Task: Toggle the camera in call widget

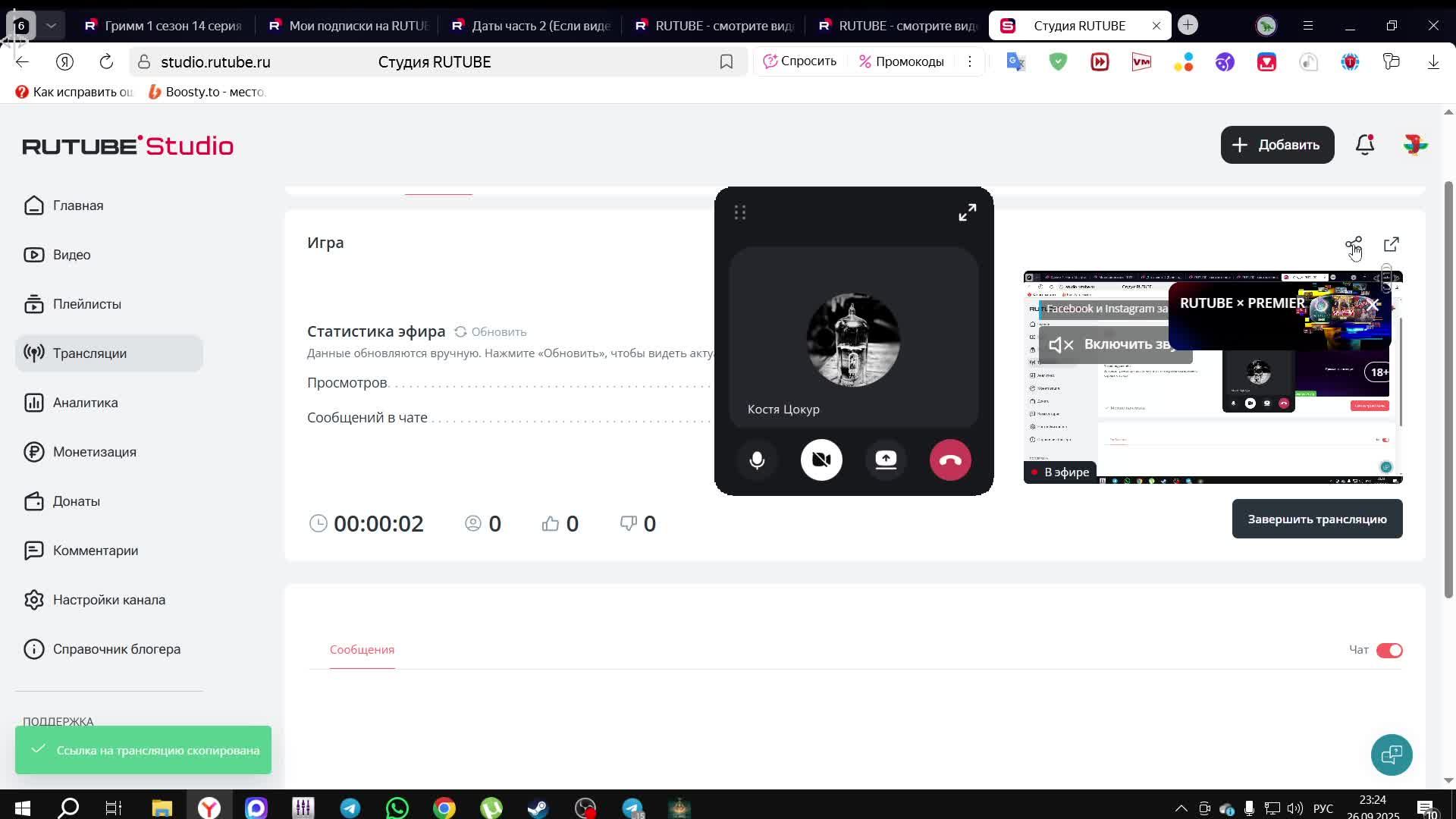Action: pos(821,460)
